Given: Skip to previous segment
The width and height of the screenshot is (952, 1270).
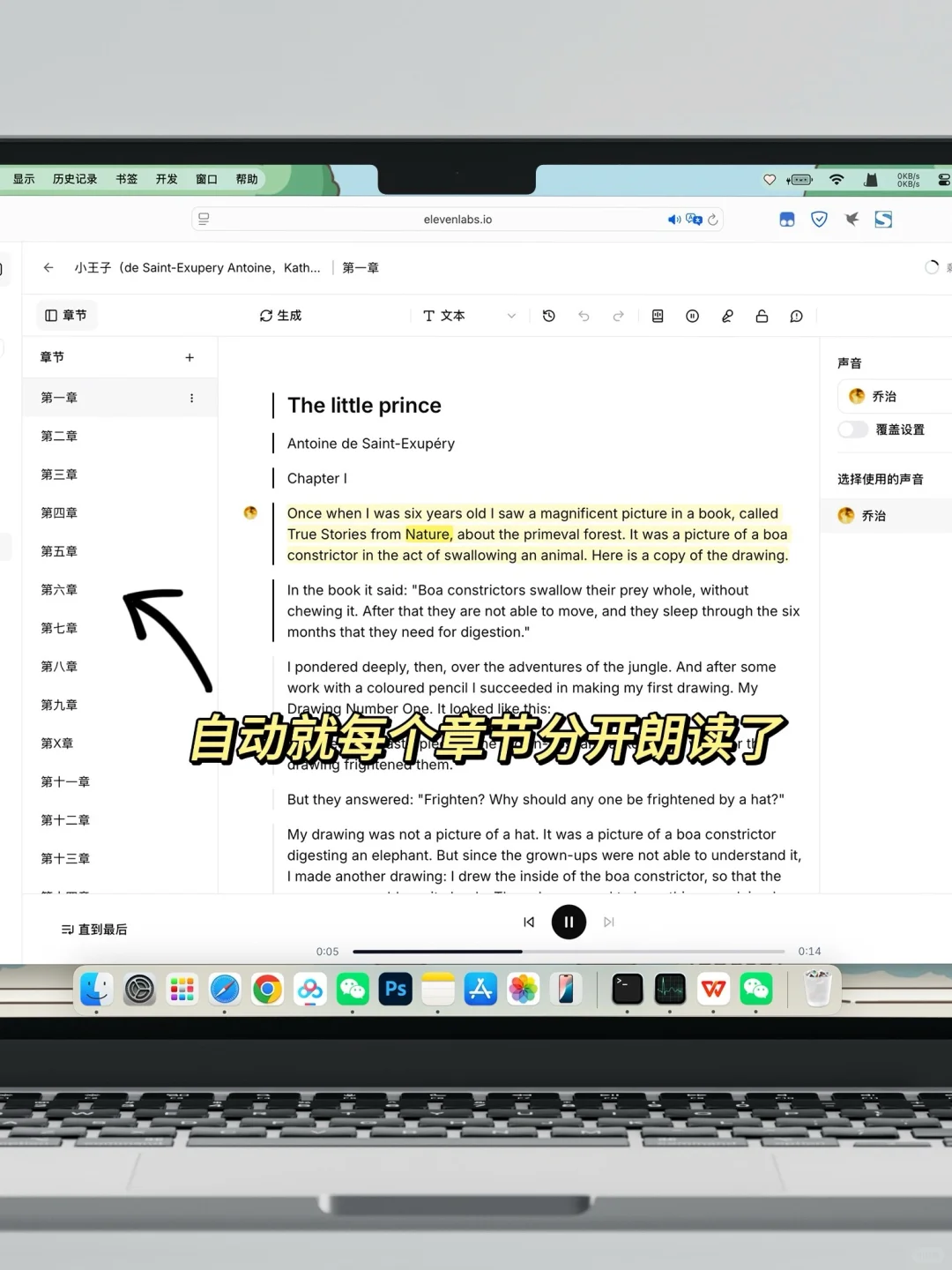Looking at the screenshot, I should point(529,923).
